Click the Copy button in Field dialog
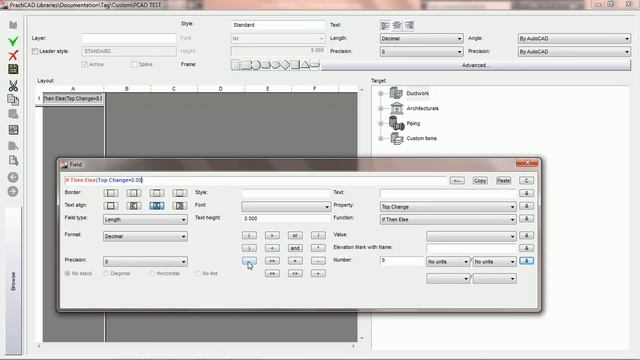640x360 pixels. [480, 180]
